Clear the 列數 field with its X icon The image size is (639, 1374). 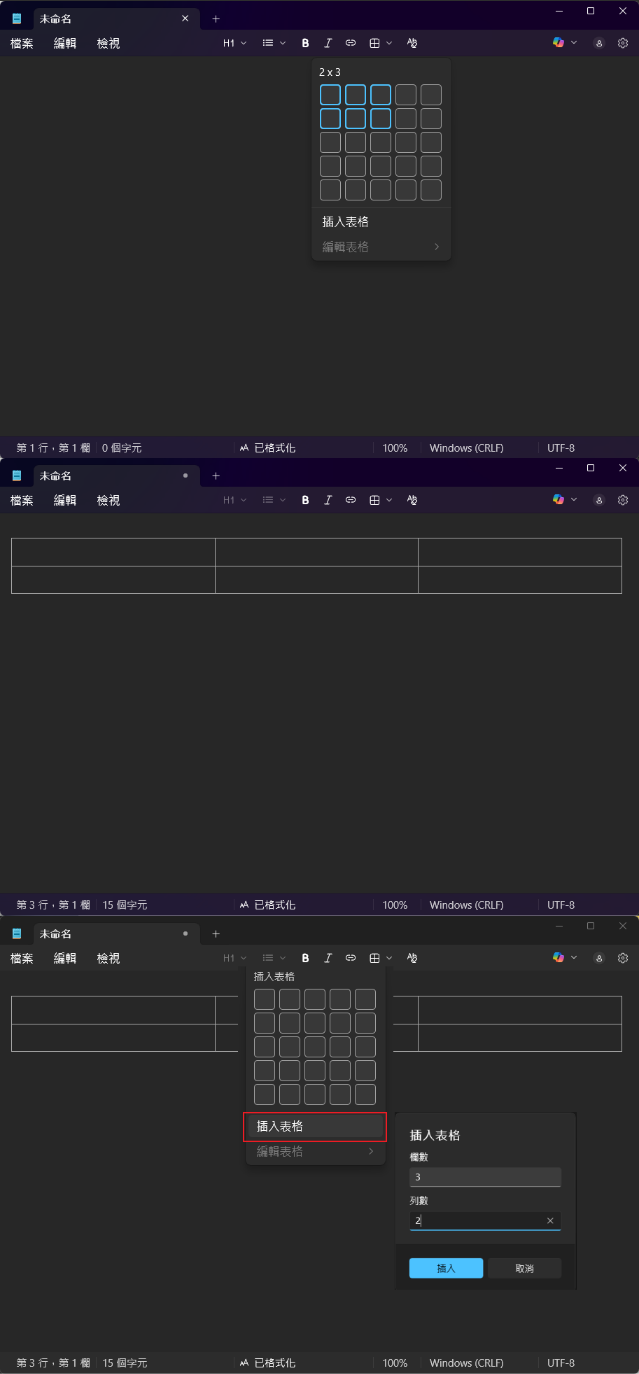pyautogui.click(x=550, y=1221)
